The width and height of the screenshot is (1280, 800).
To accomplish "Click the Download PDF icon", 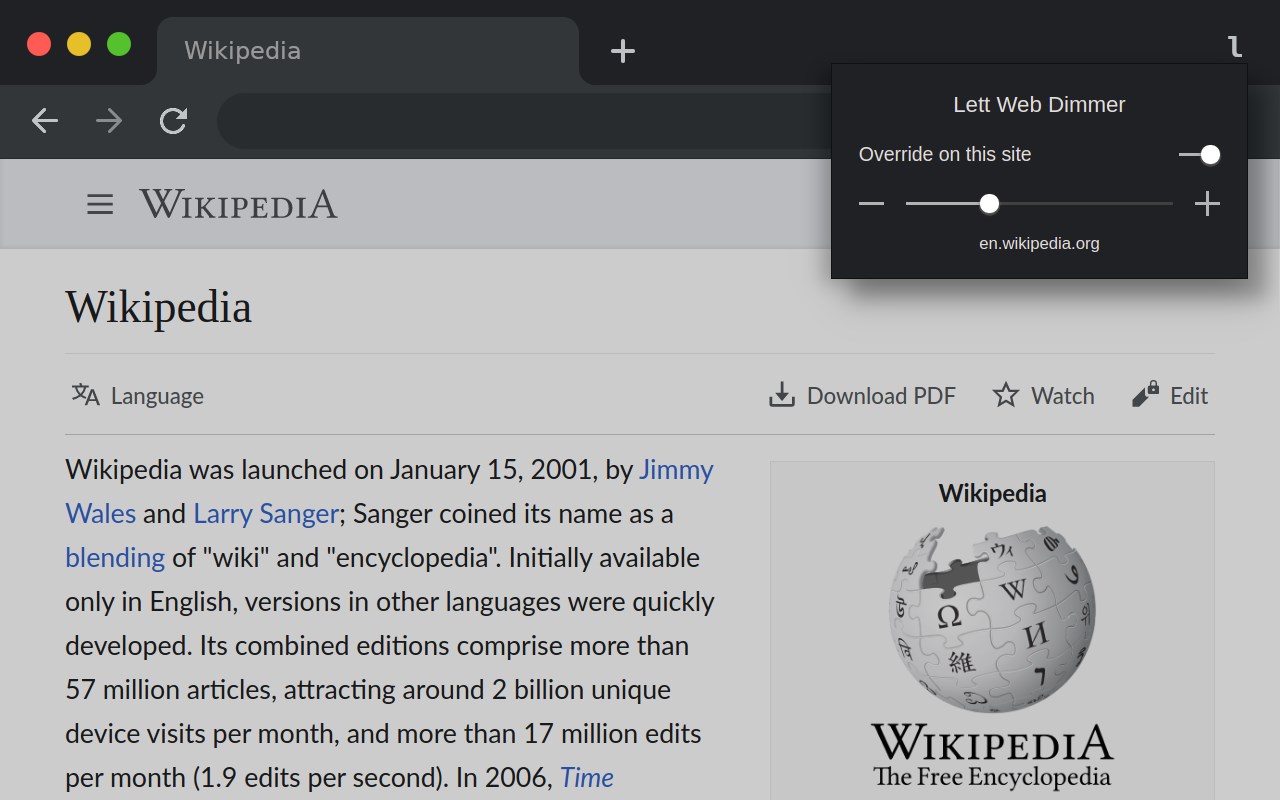I will 781,396.
